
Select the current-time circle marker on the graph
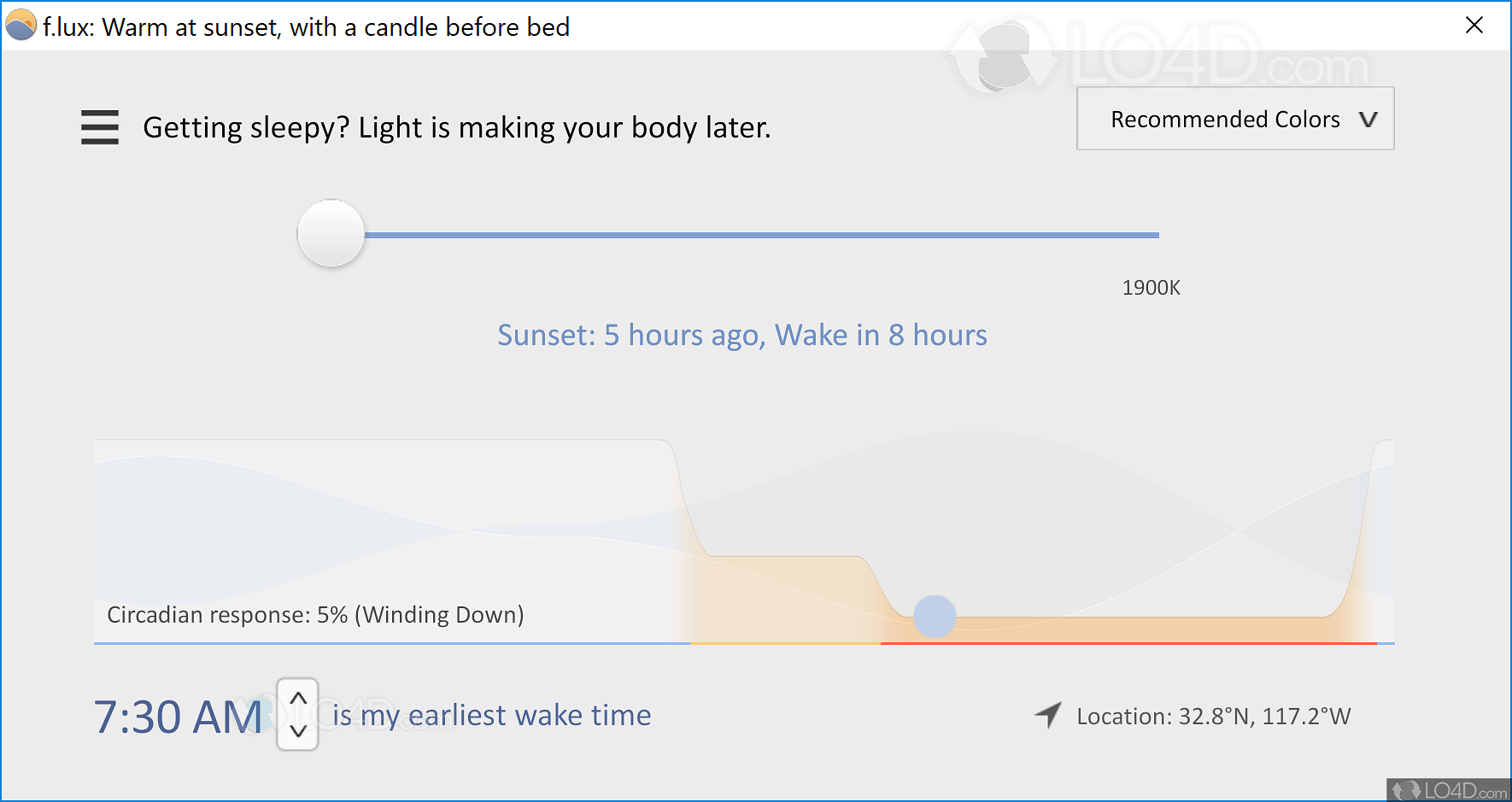click(x=935, y=617)
